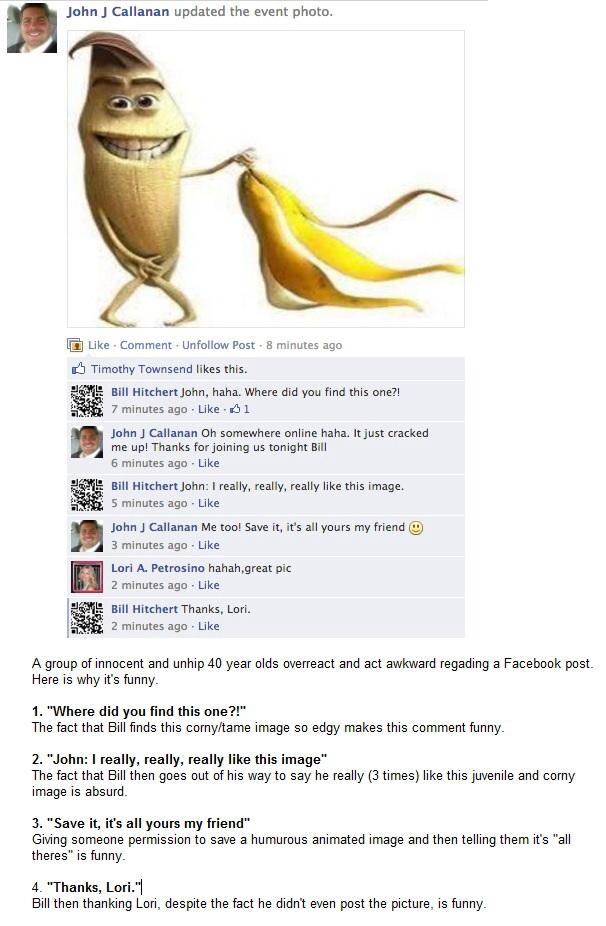
Task: Click the event photo icon beside Like
Action: (74, 345)
